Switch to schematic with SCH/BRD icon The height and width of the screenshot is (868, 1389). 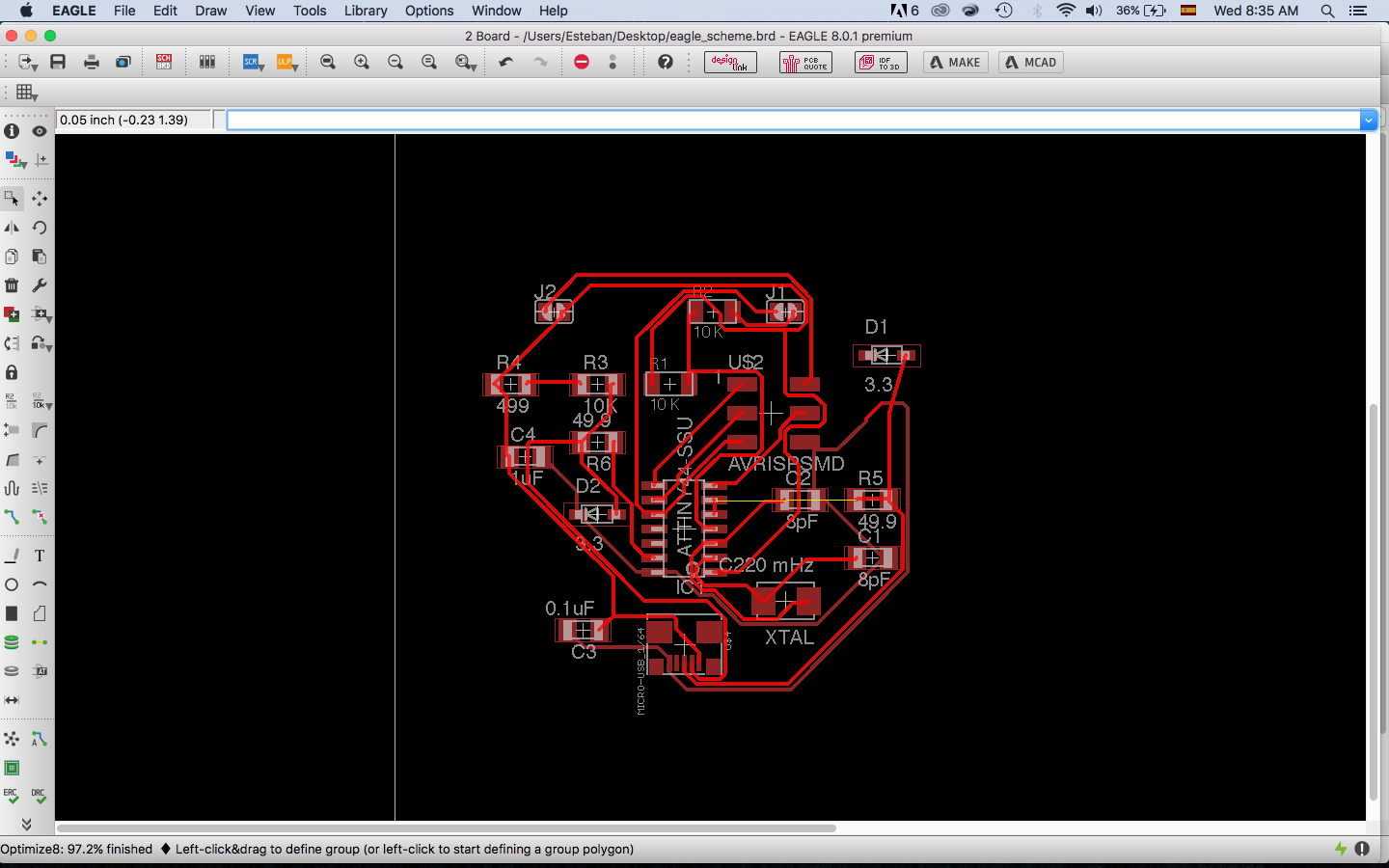click(x=164, y=62)
